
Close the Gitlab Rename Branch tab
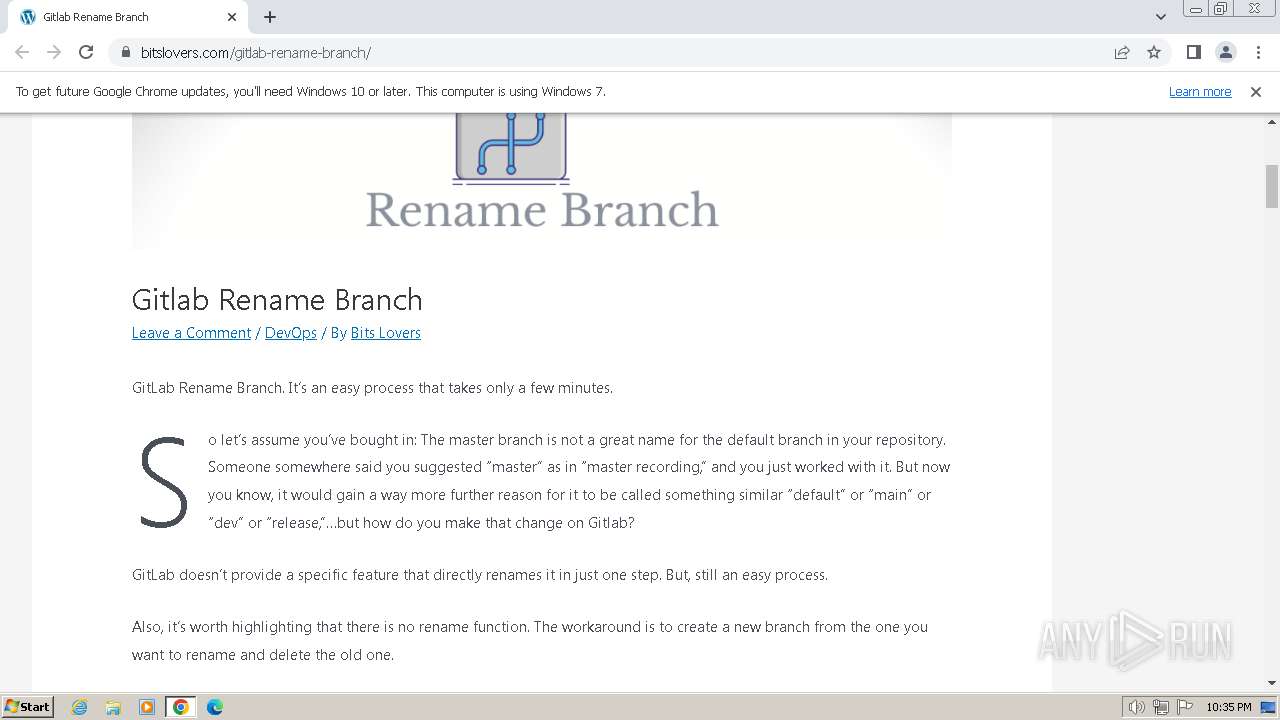pyautogui.click(x=232, y=17)
